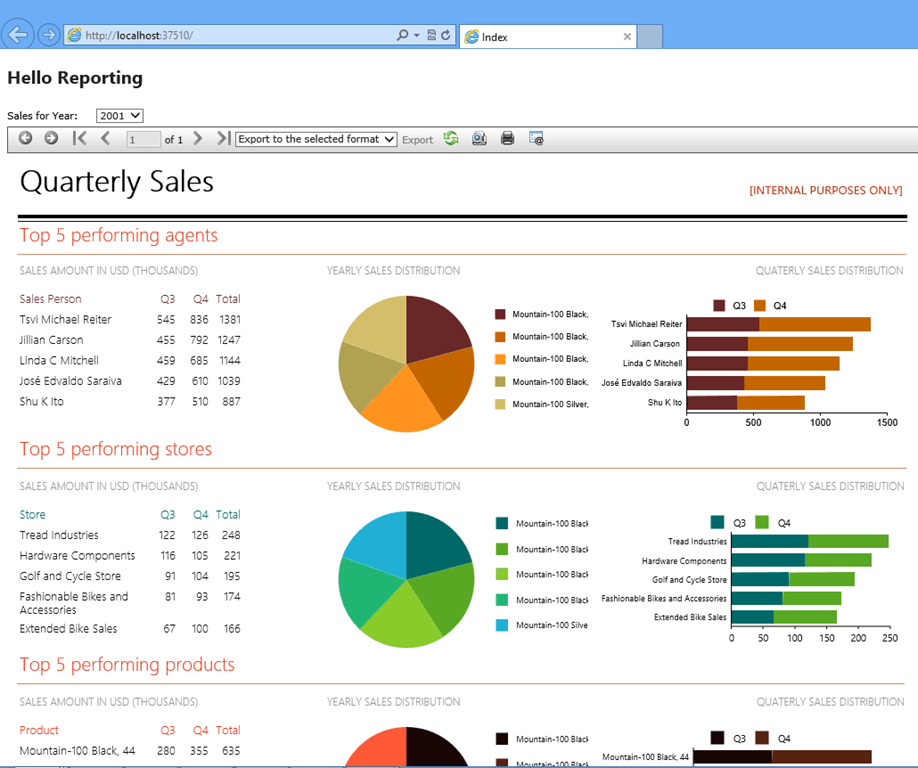This screenshot has height=768, width=918.
Task: Click the browser forward arrow button
Action: (49, 35)
